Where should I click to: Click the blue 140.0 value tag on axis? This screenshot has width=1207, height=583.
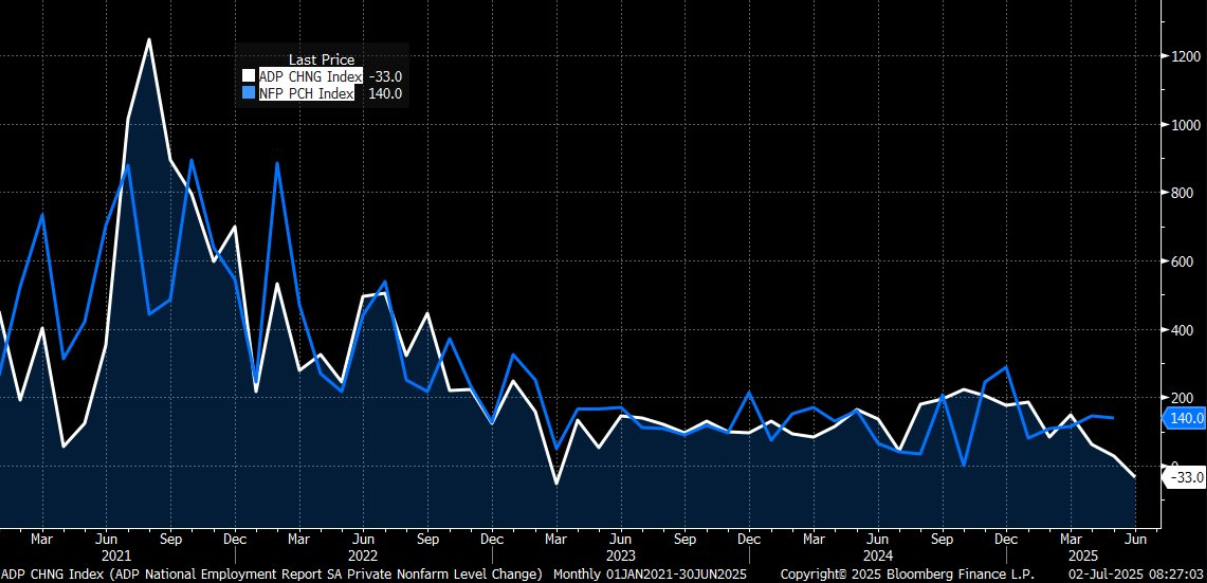(1182, 421)
